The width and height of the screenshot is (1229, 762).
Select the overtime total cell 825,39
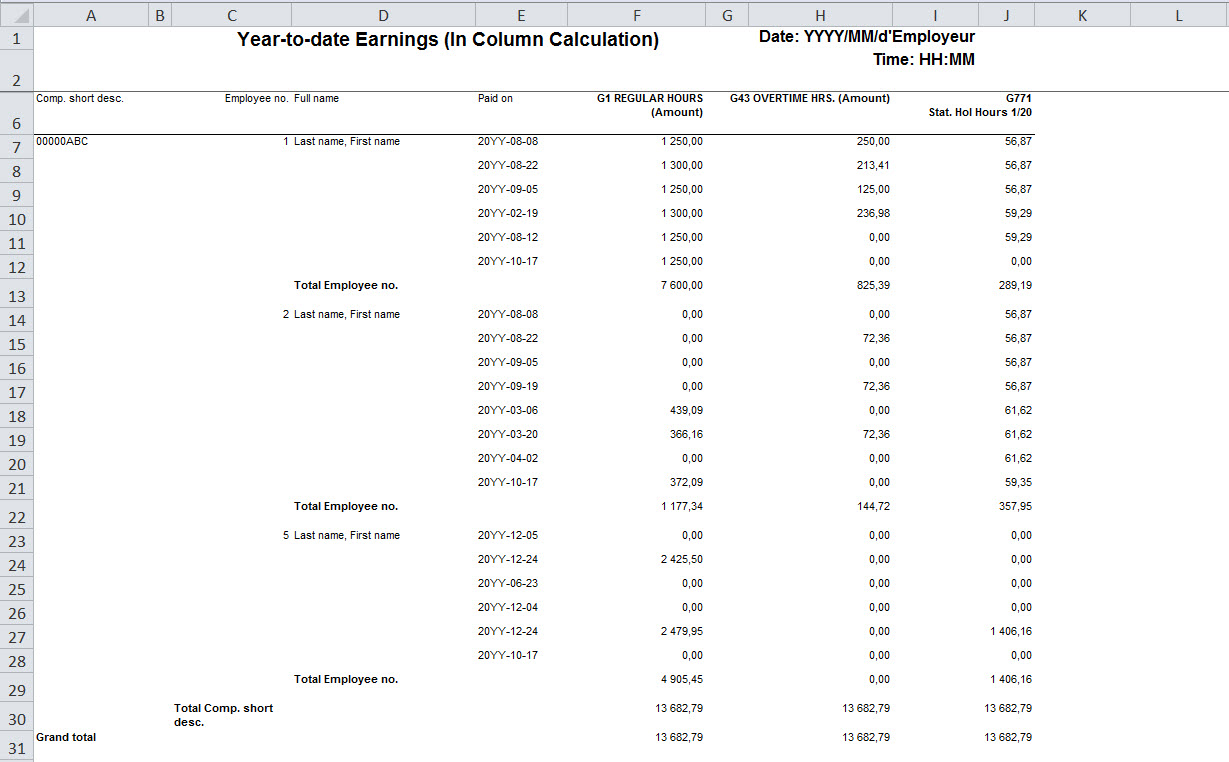866,286
